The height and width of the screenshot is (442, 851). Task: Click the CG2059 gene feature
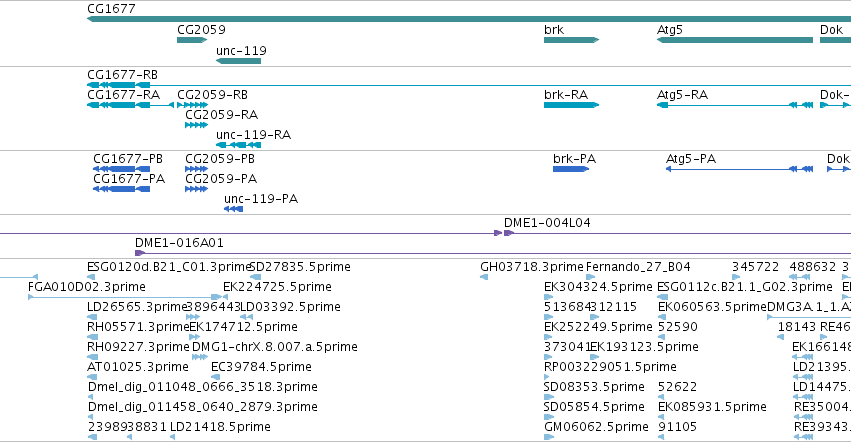192,40
